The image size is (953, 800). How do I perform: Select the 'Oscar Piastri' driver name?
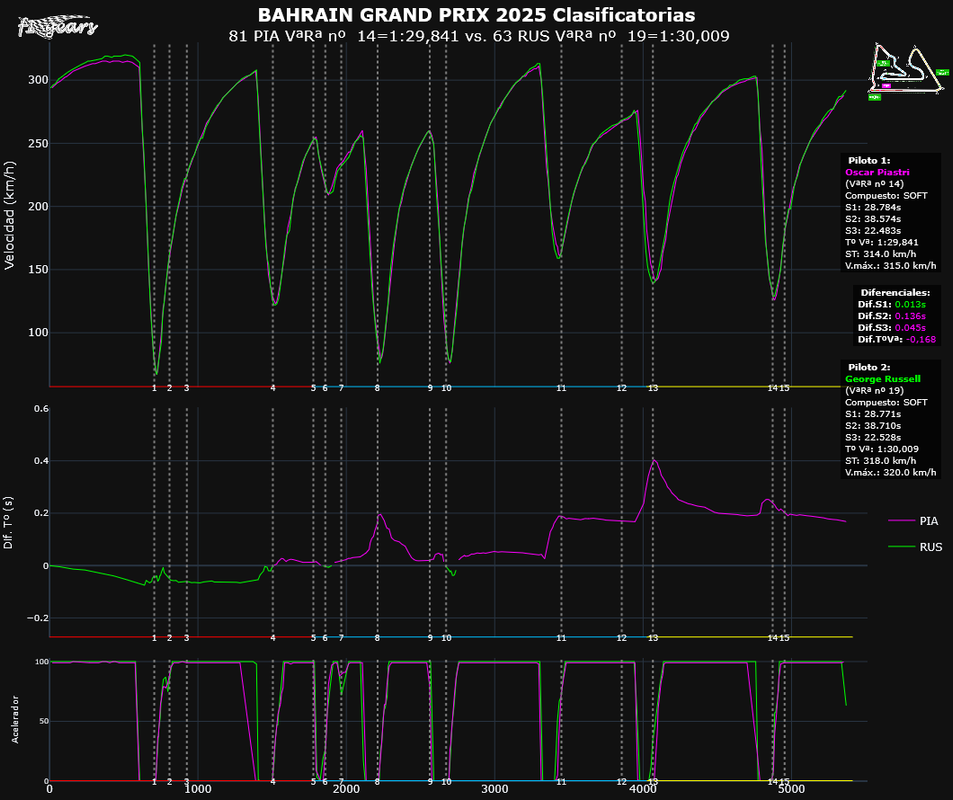click(x=877, y=172)
